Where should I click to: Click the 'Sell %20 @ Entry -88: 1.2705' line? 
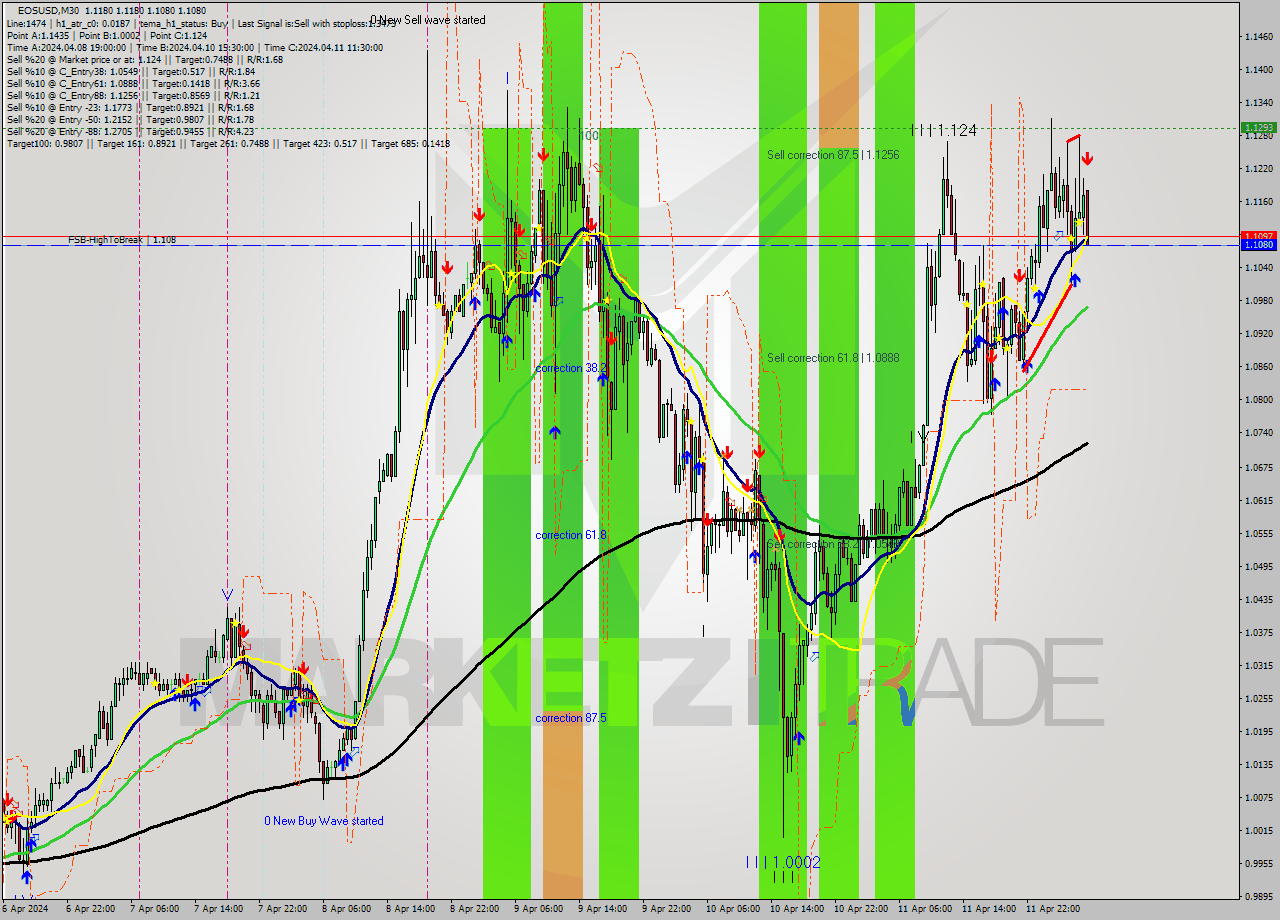(130, 131)
